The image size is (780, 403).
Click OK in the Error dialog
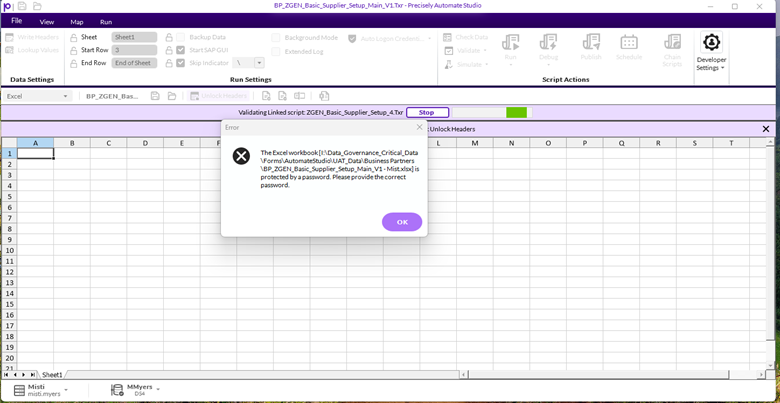click(x=402, y=222)
